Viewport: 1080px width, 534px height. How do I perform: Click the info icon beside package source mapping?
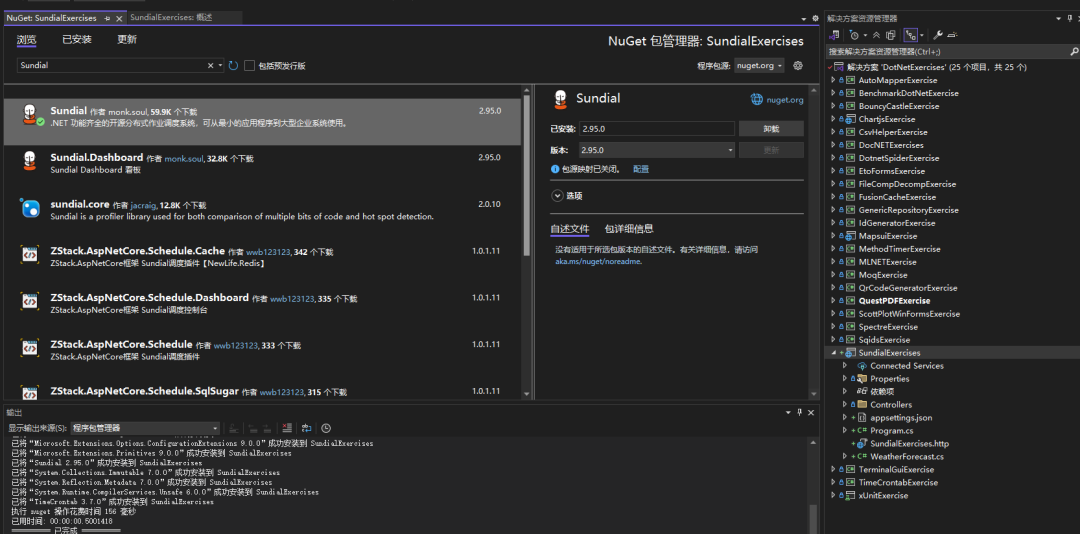point(554,169)
